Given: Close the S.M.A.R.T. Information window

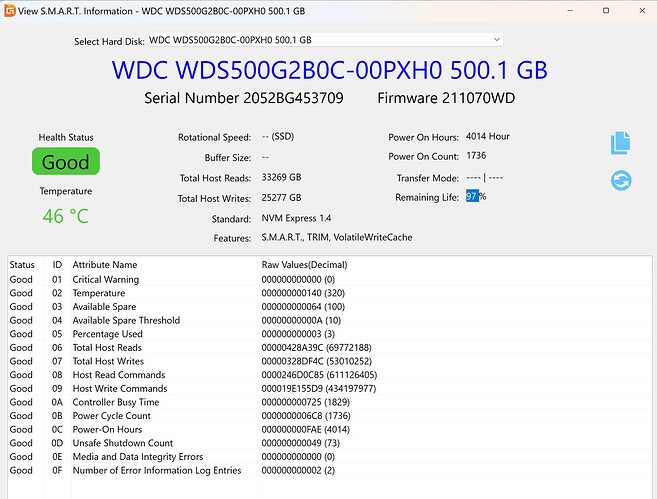Looking at the screenshot, I should coord(642,10).
